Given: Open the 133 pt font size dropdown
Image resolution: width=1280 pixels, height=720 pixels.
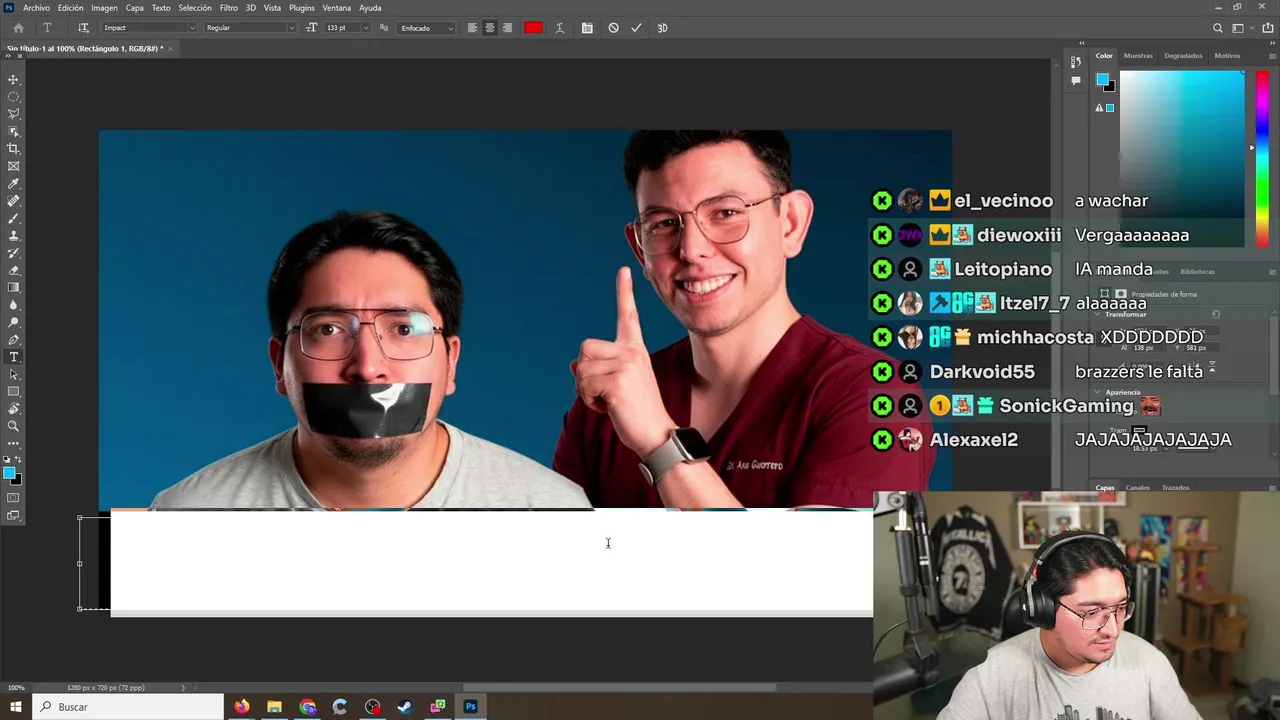Looking at the screenshot, I should 347,28.
